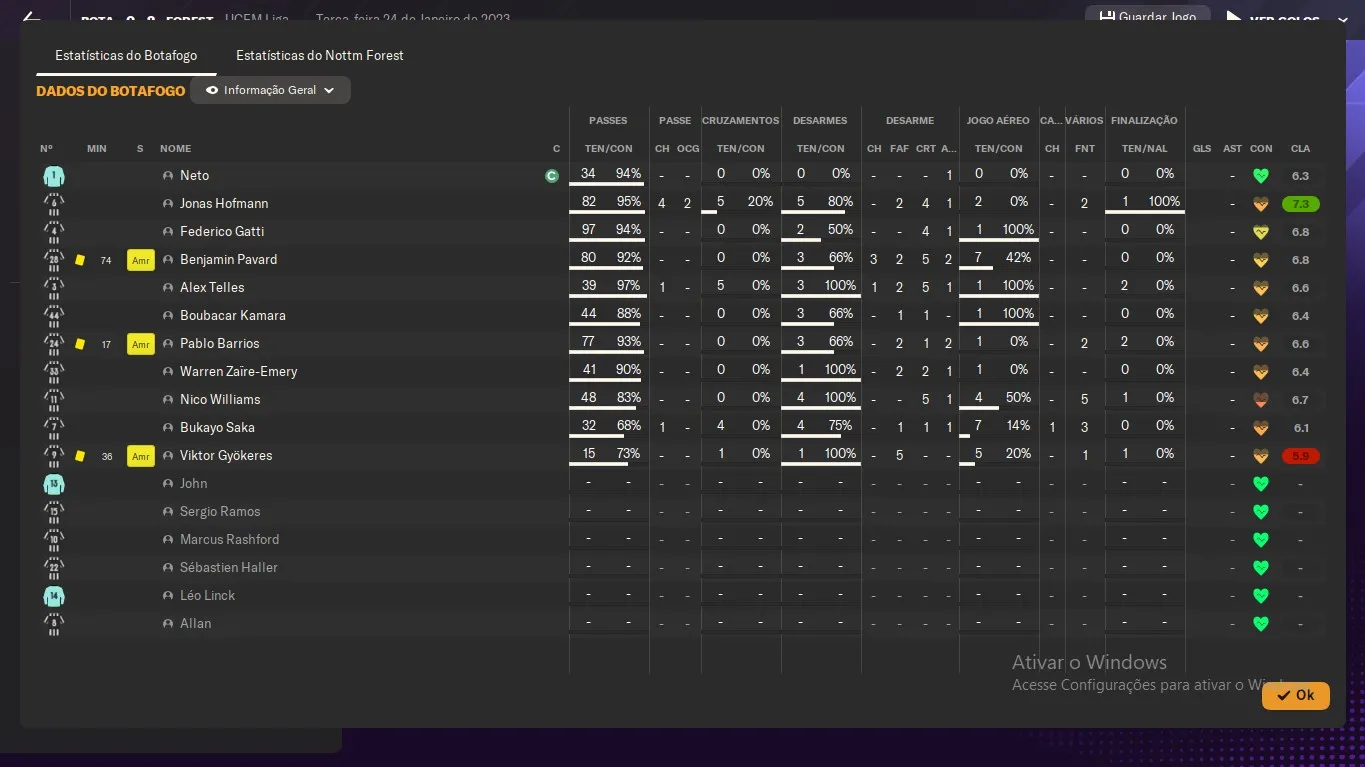Click Léo Linck's goalkeeper shirt icon
Image resolution: width=1365 pixels, height=767 pixels.
coord(54,596)
